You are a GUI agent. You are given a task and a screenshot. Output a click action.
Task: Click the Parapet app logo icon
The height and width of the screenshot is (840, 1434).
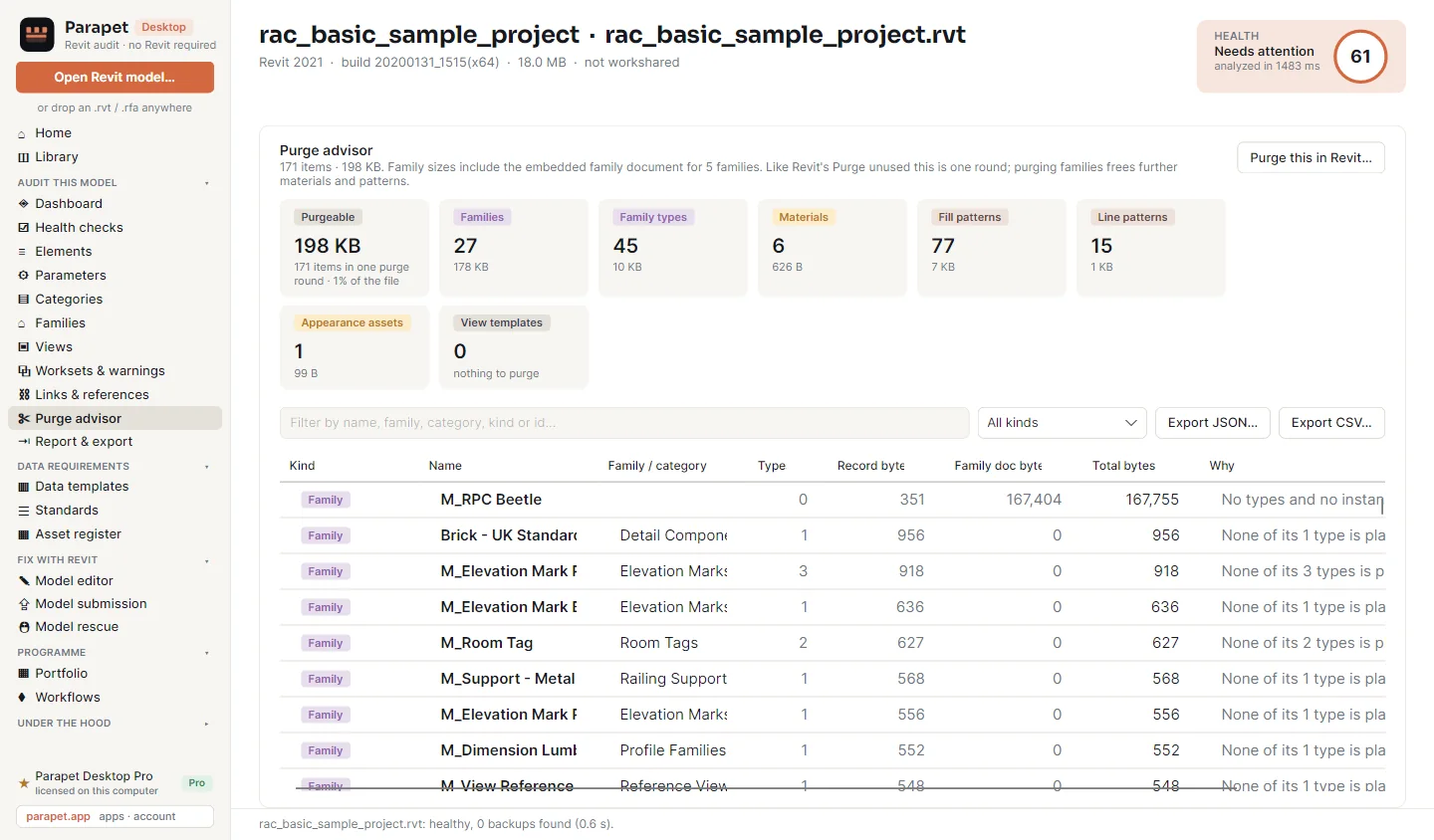(37, 35)
